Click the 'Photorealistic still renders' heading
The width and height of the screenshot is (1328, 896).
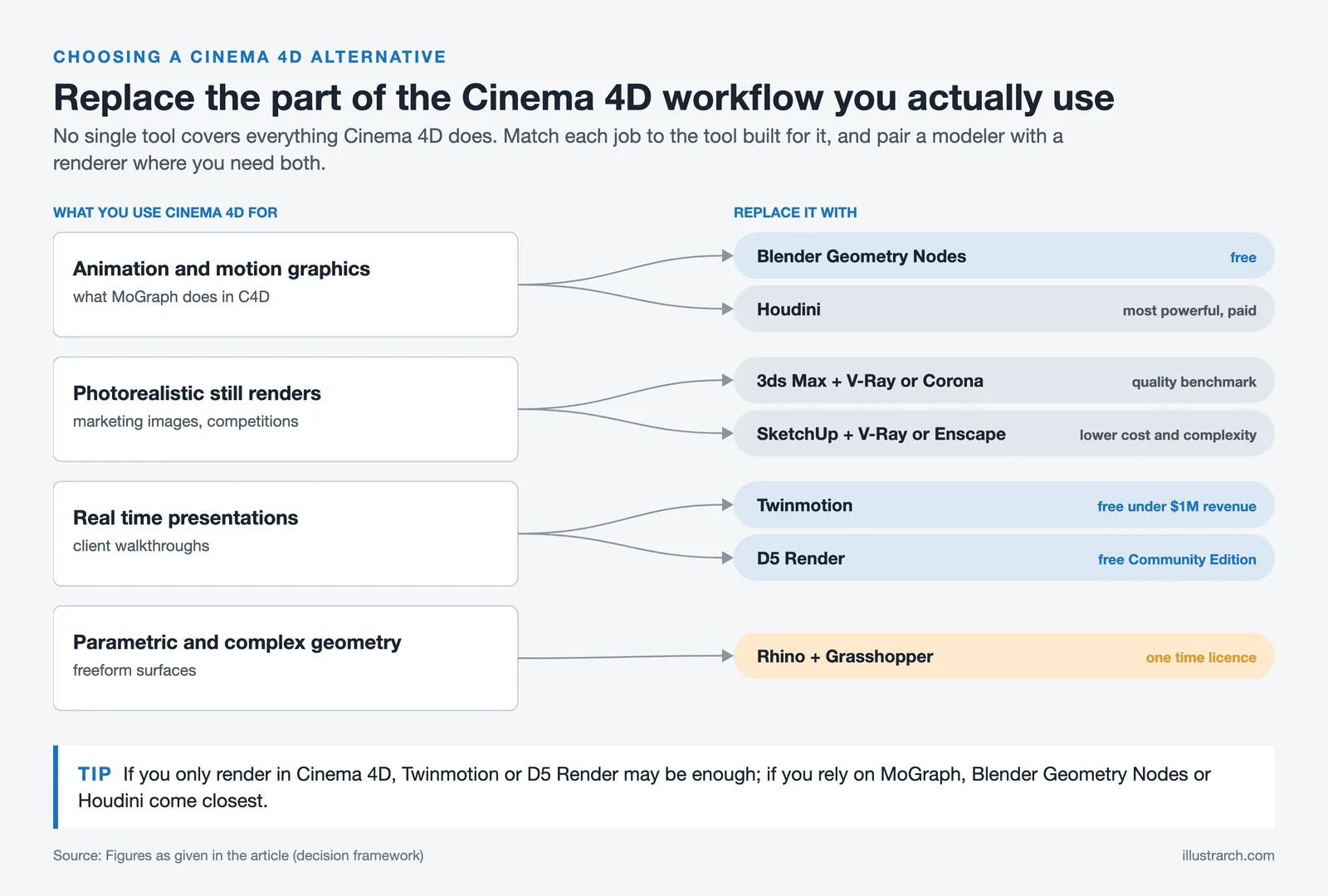pos(197,393)
